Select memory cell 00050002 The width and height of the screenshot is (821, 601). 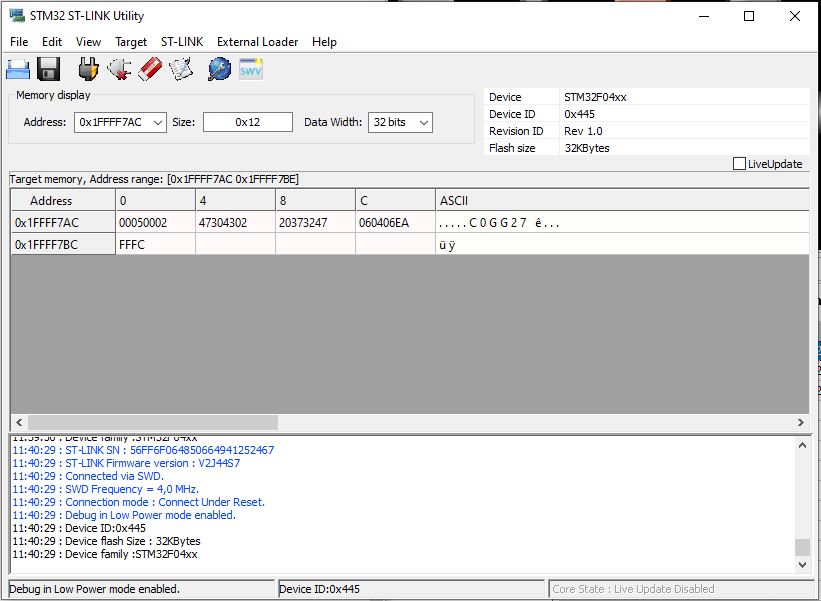(x=155, y=222)
